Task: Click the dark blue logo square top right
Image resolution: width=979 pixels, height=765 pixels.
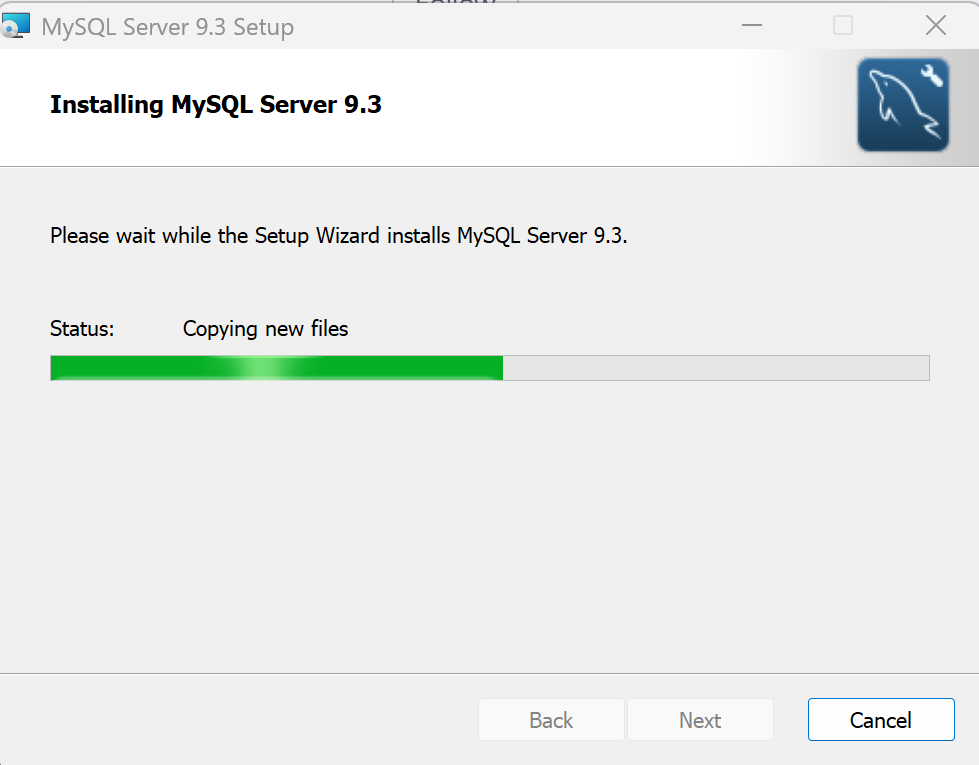Action: [x=902, y=104]
